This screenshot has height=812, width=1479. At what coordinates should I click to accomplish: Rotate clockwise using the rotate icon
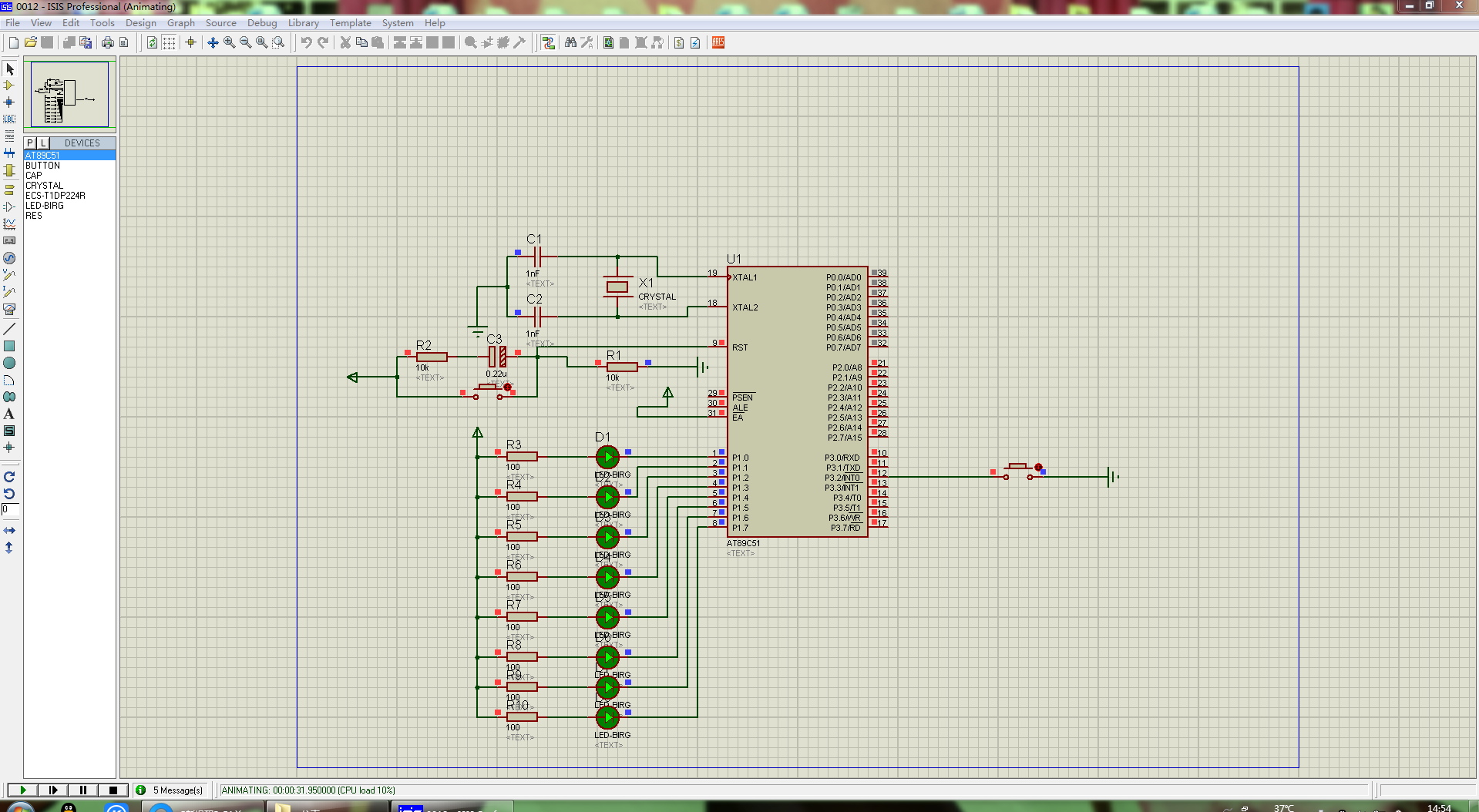(x=9, y=477)
